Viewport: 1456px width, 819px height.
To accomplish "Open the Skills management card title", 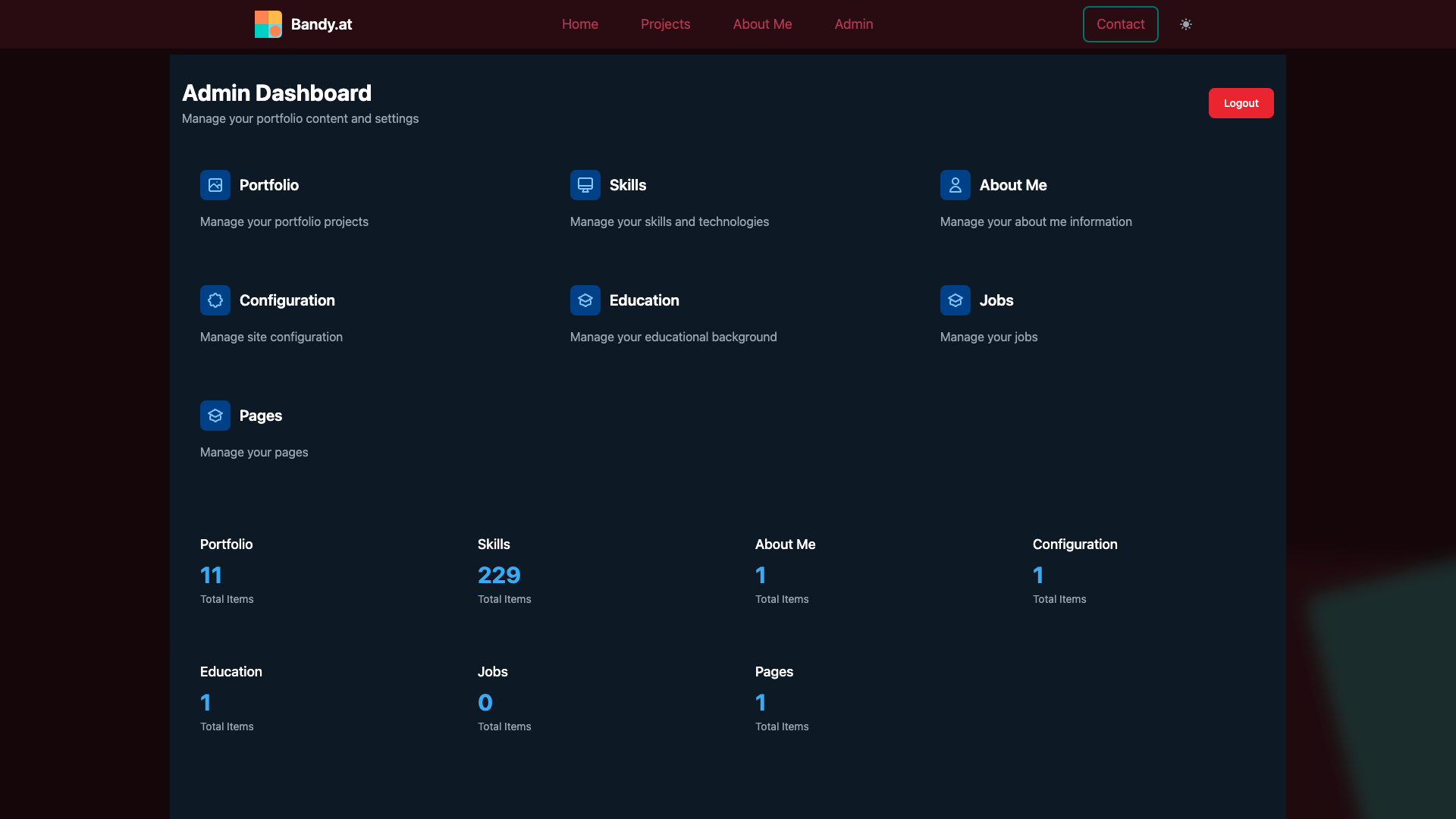I will click(x=628, y=185).
